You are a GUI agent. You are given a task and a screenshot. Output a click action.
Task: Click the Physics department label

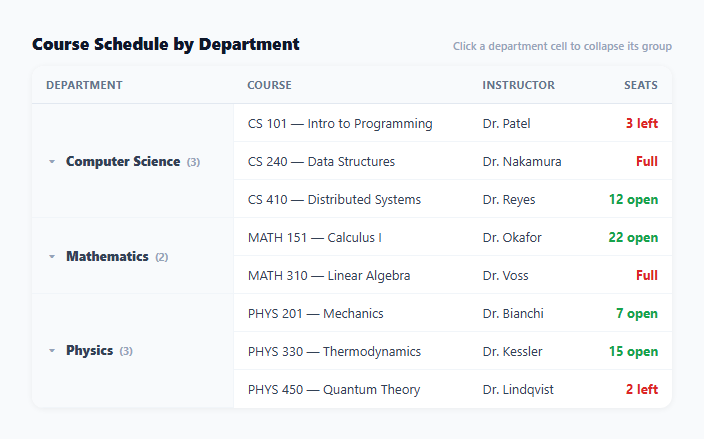[89, 350]
